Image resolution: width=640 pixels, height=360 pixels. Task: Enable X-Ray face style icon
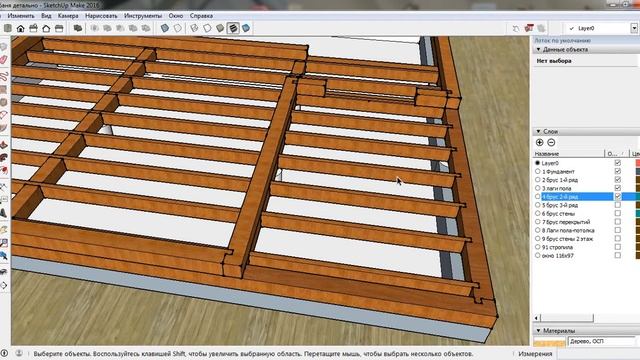coord(164,28)
